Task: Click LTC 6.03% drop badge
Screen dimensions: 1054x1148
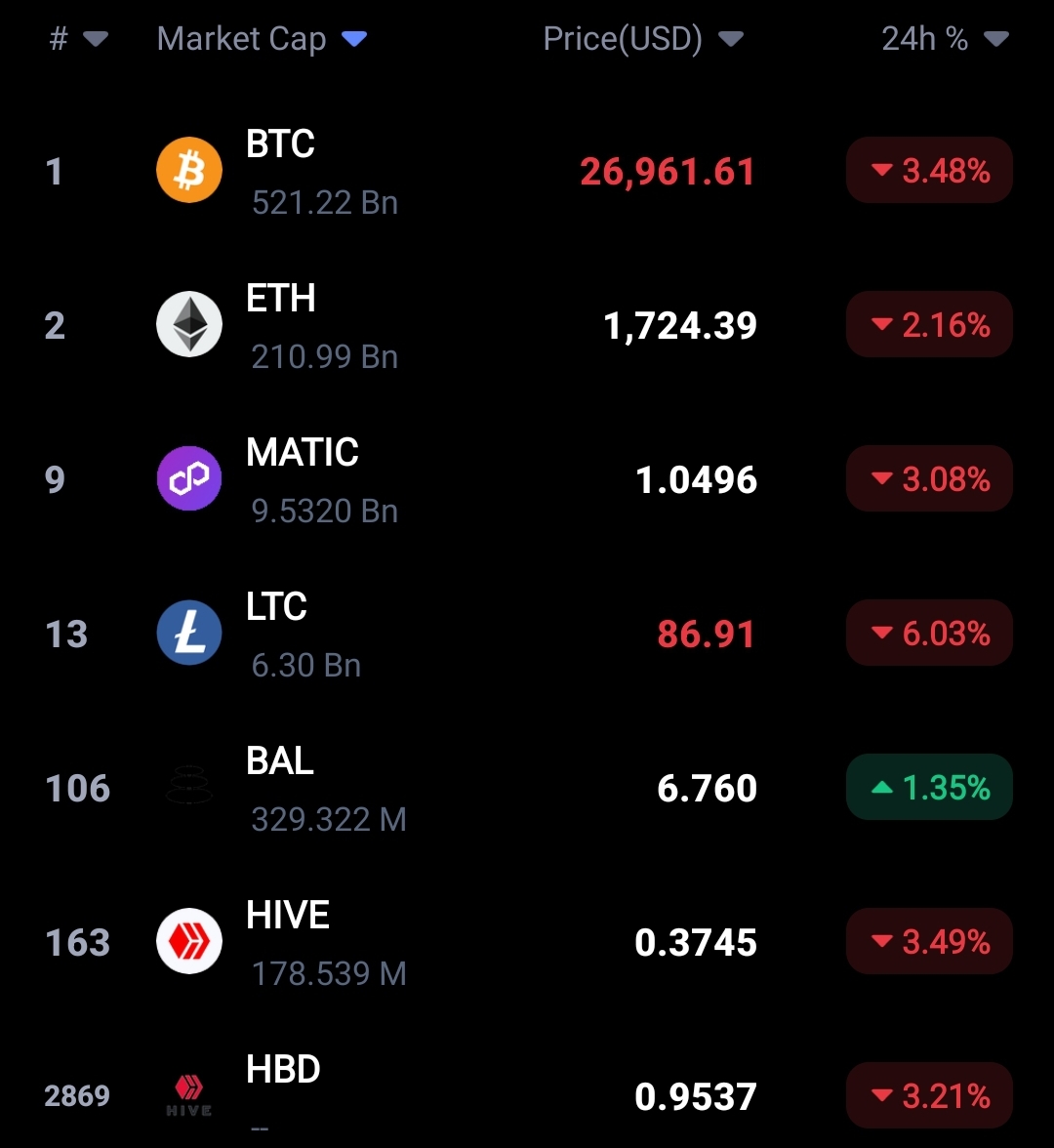Action: click(x=929, y=633)
